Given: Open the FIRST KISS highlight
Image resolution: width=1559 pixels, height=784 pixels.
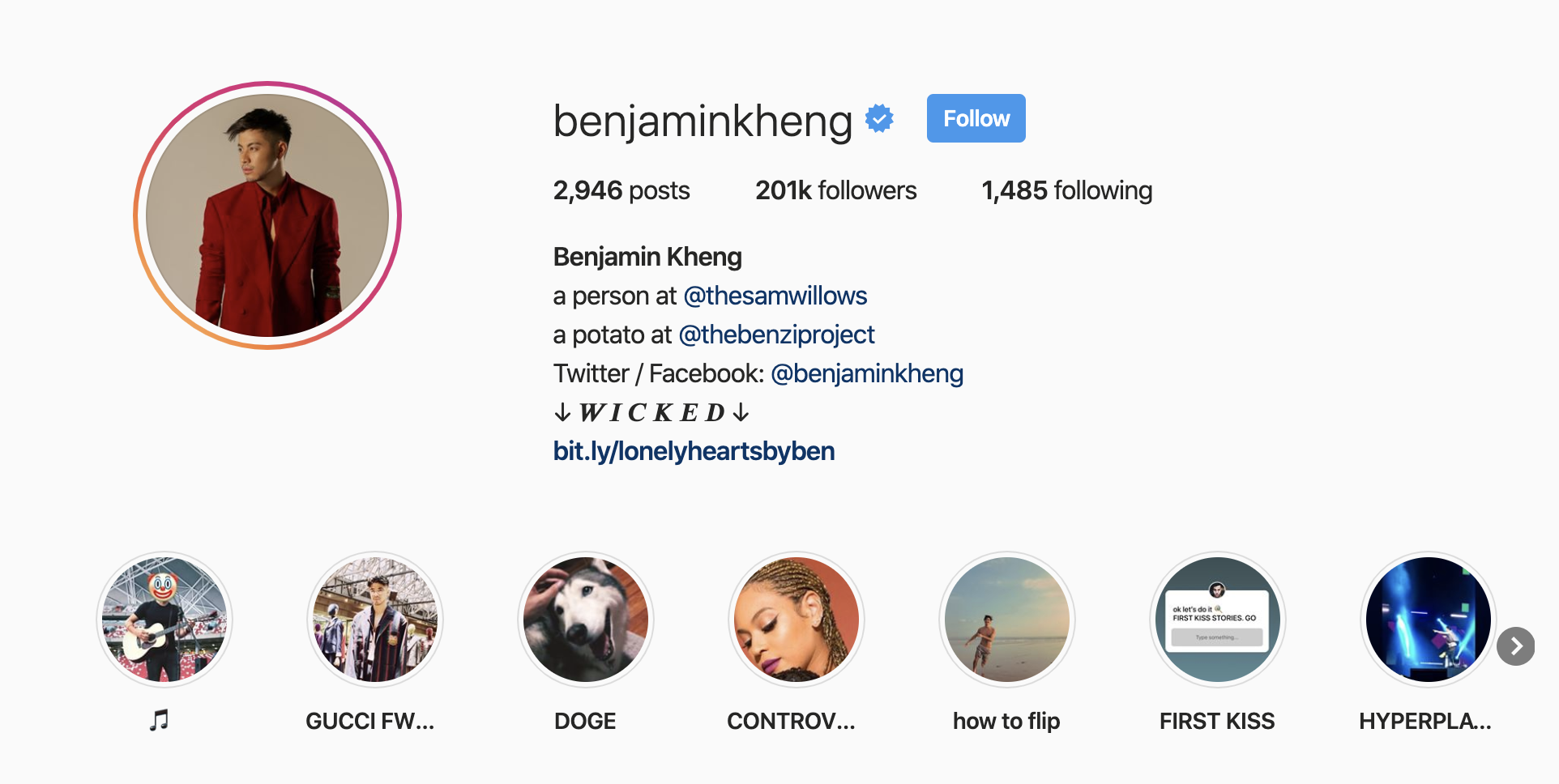Looking at the screenshot, I should point(1218,620).
